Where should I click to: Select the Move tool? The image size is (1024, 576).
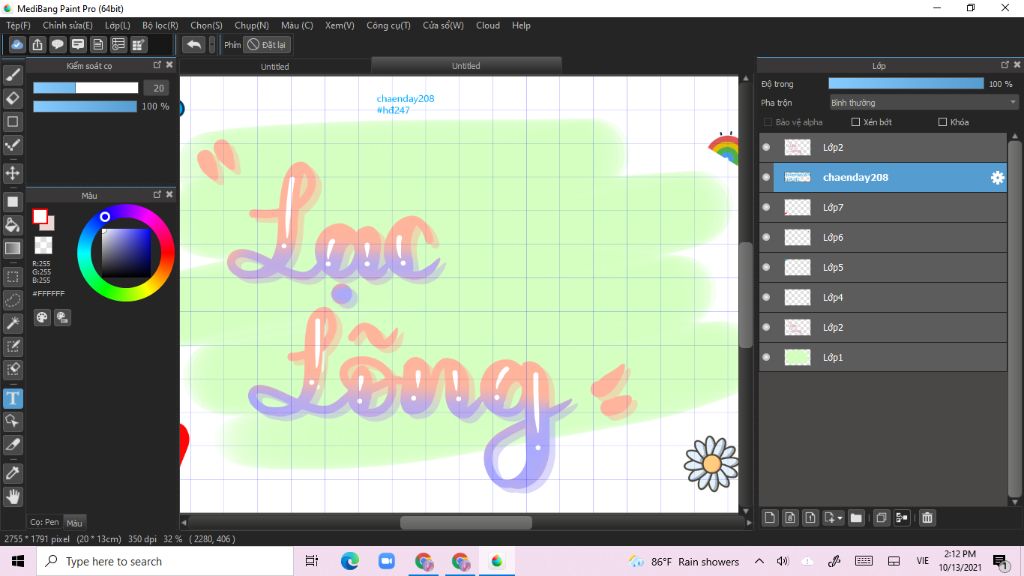12,173
